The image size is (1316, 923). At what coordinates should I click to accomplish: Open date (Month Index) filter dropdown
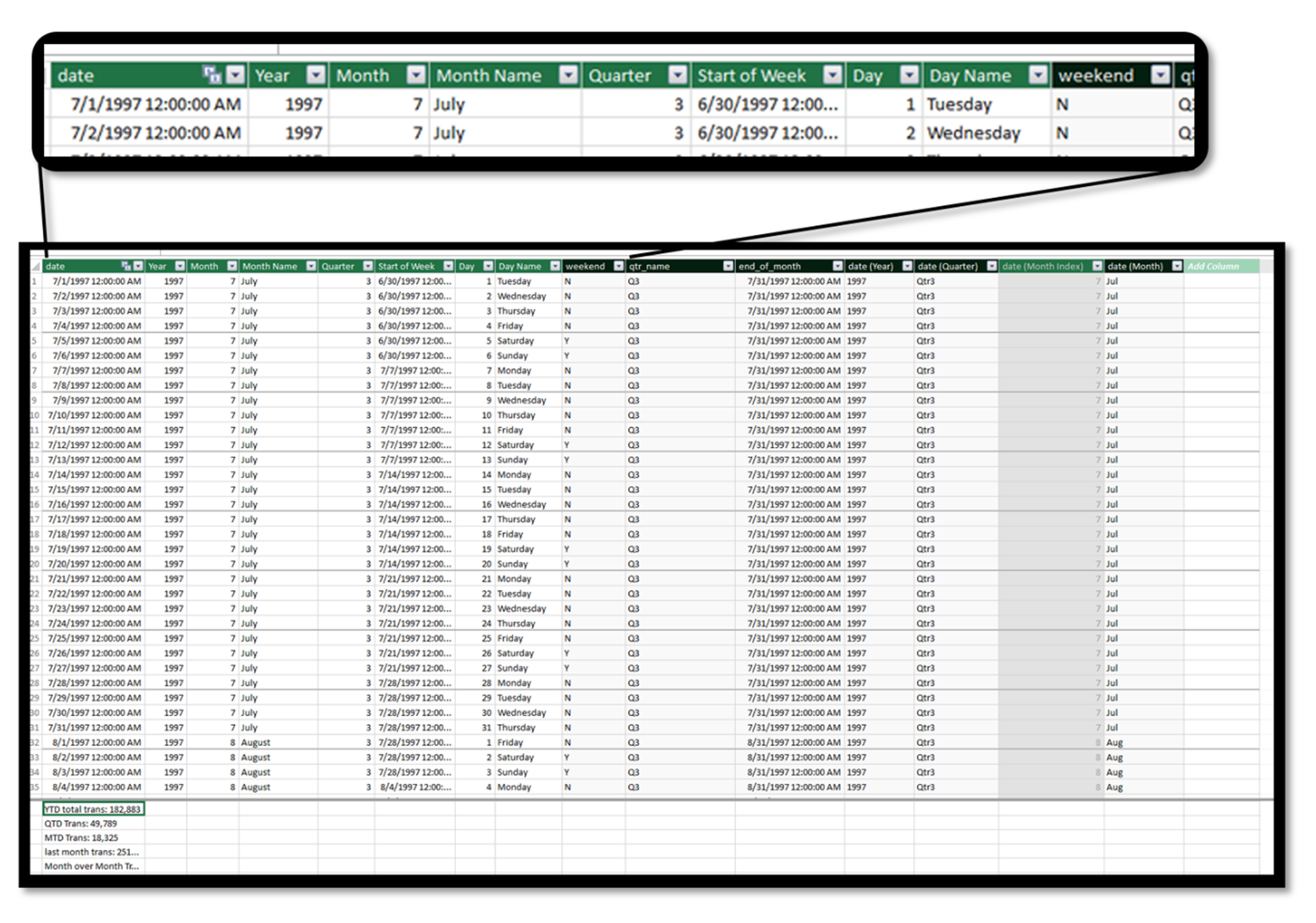1097,266
